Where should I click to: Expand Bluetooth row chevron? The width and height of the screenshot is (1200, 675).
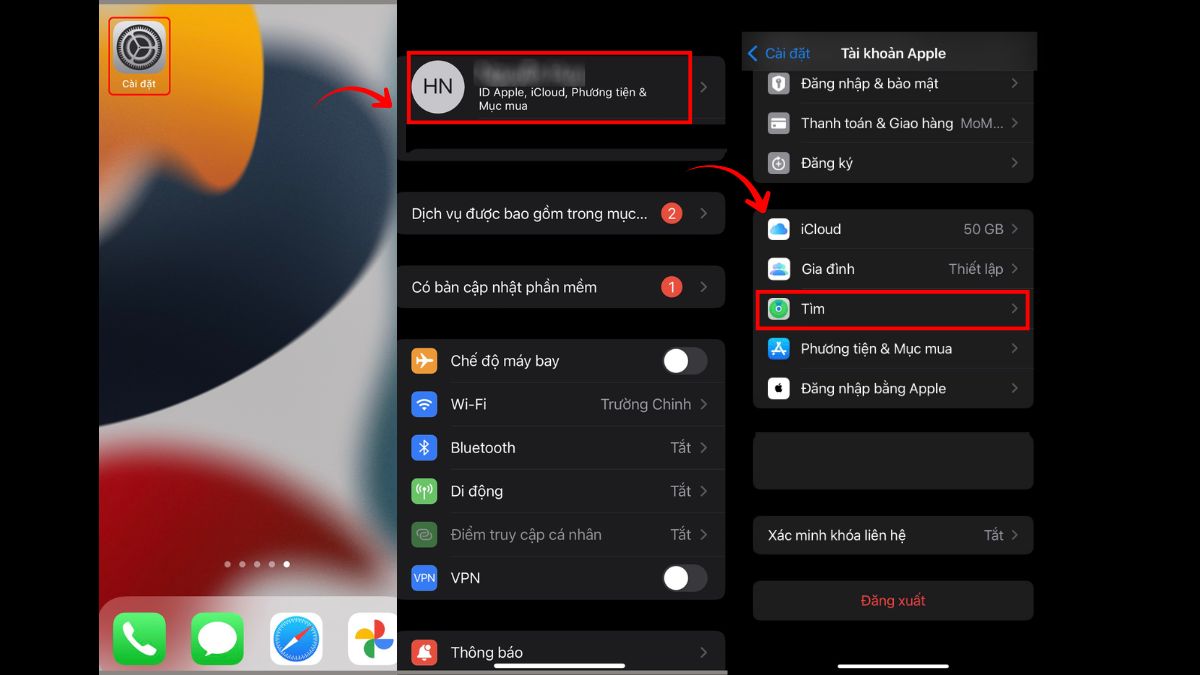click(704, 448)
